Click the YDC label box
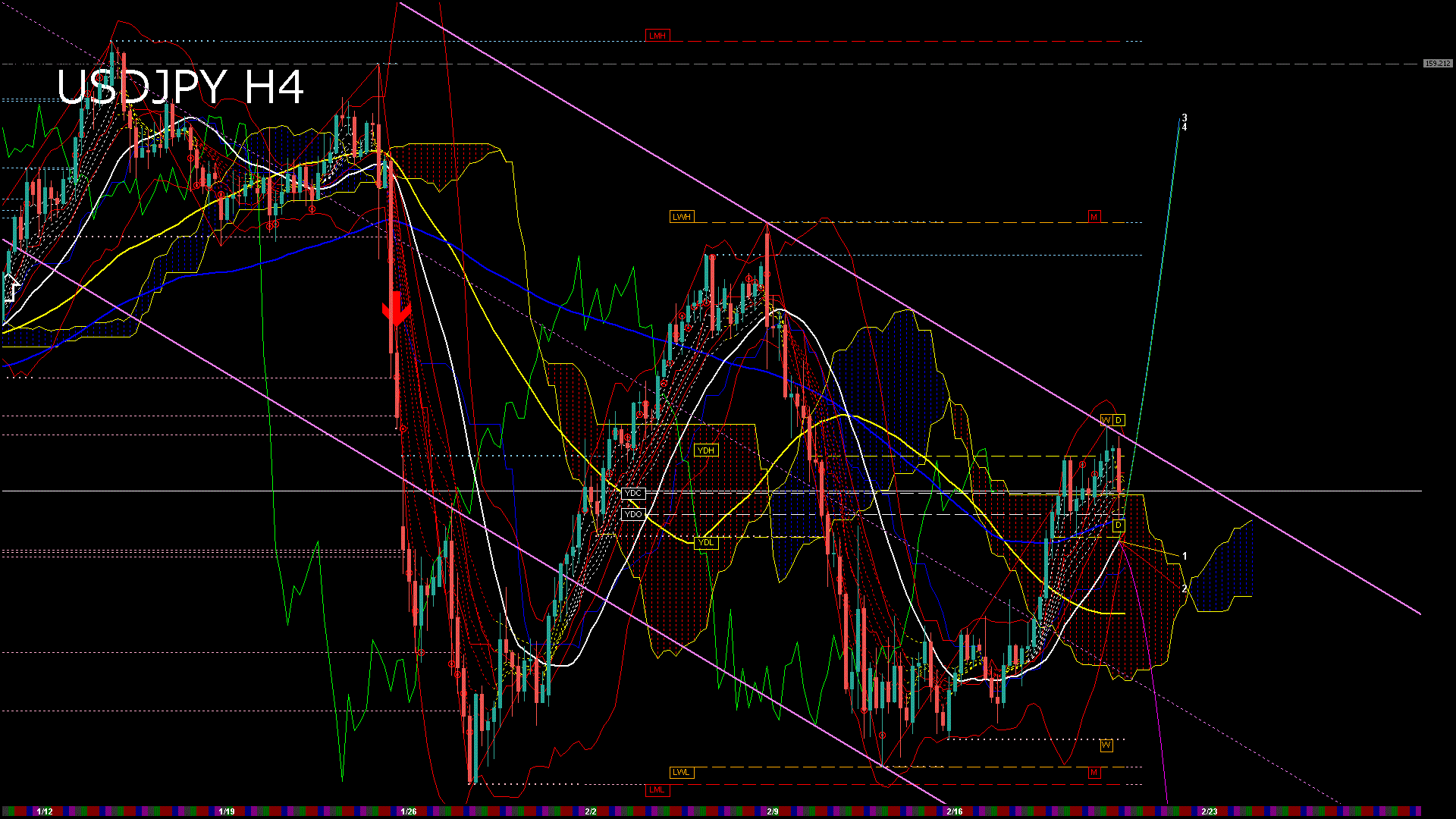This screenshot has height=819, width=1456. [632, 494]
